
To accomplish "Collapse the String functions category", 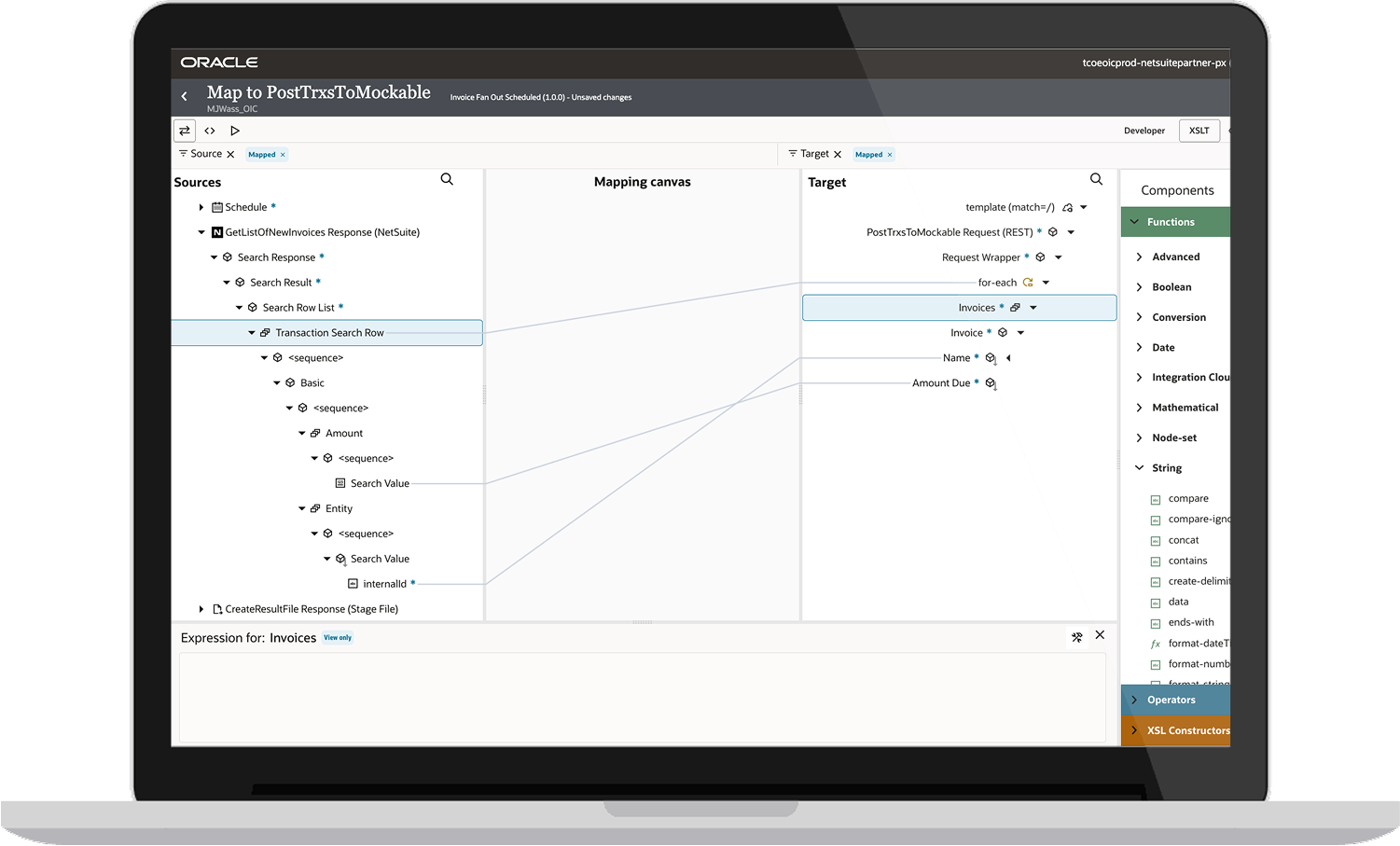I will point(1139,468).
